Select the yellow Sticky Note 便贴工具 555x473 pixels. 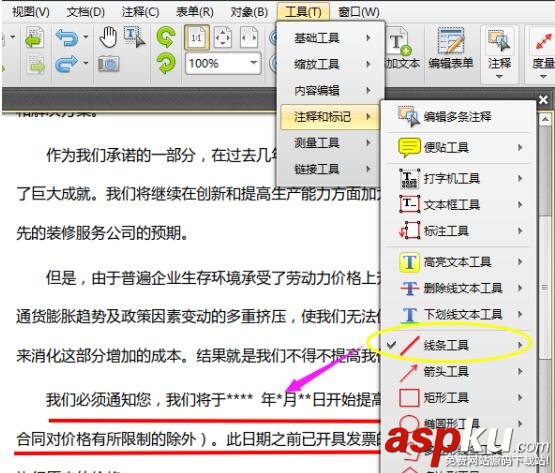tap(459, 147)
